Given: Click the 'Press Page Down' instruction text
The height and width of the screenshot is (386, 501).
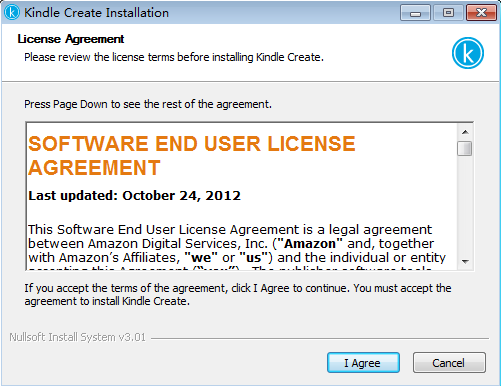Looking at the screenshot, I should click(x=148, y=104).
